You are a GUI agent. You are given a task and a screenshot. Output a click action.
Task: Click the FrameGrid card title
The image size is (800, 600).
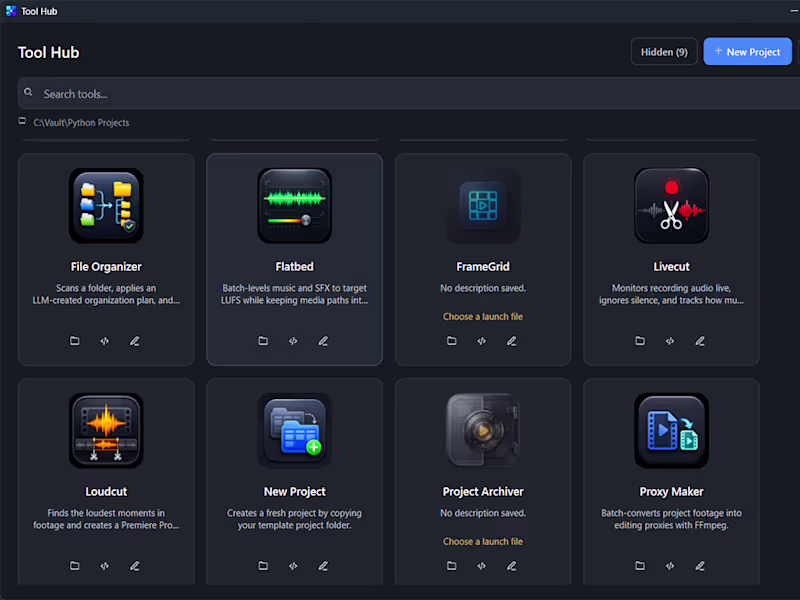click(483, 267)
